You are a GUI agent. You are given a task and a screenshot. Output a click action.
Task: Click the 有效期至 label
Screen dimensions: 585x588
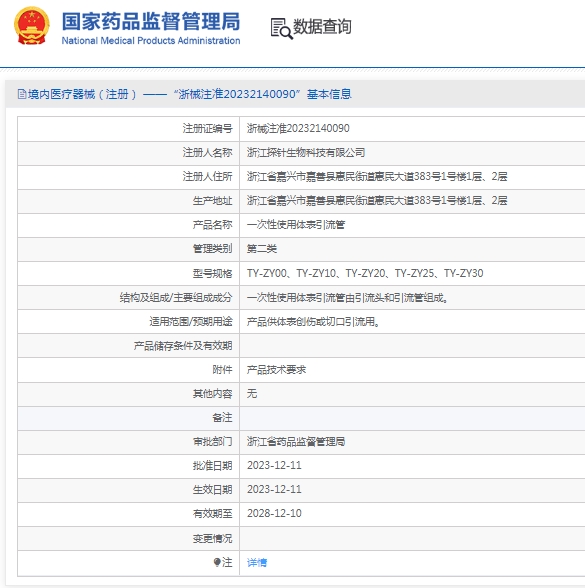coord(213,513)
